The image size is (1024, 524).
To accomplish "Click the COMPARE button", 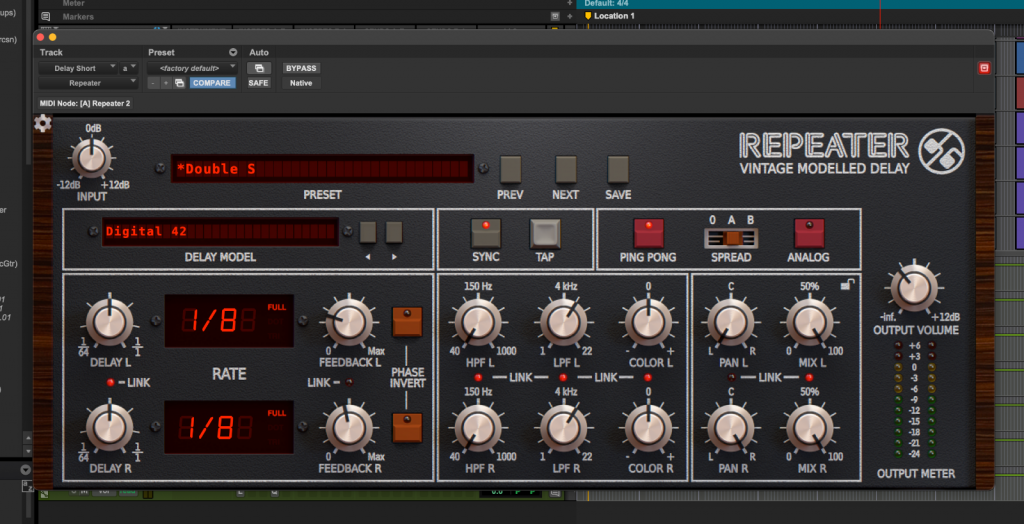I will pos(212,83).
